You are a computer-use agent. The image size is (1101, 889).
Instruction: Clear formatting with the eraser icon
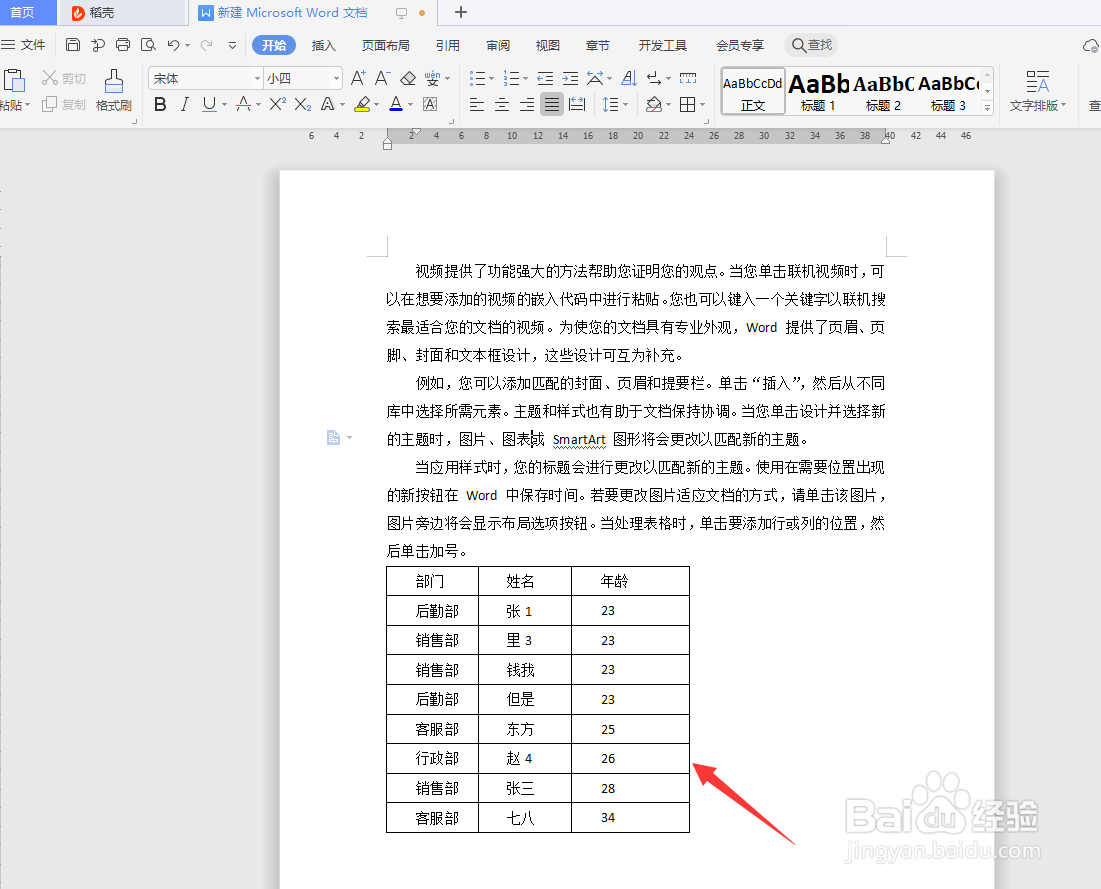pos(408,76)
